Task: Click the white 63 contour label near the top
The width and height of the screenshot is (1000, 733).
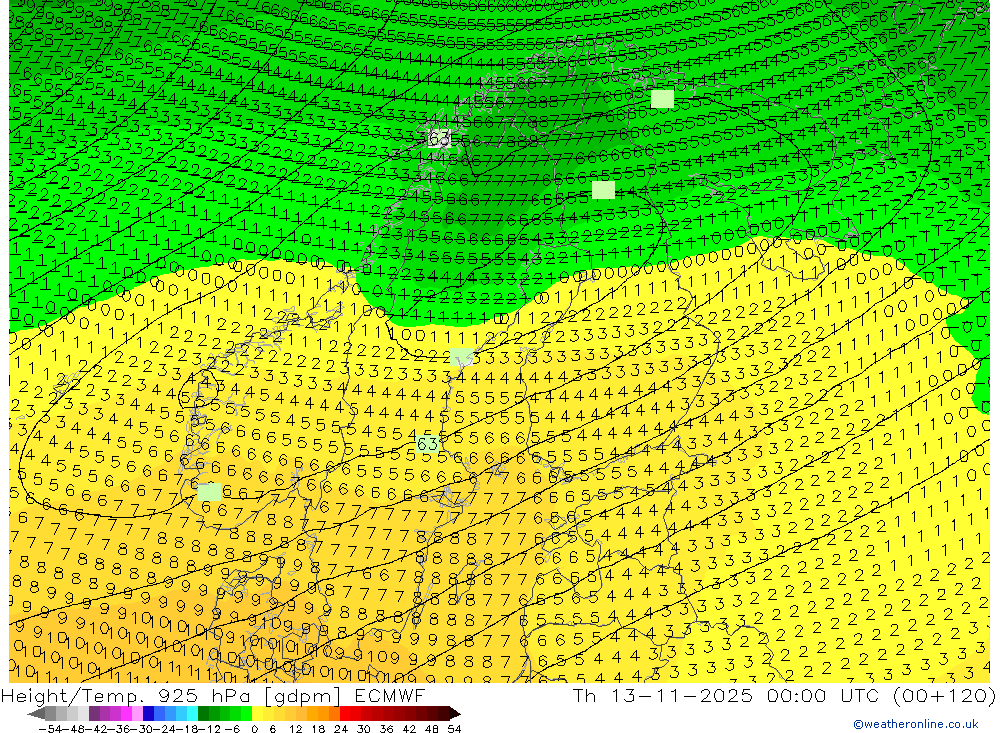Action: tap(439, 138)
